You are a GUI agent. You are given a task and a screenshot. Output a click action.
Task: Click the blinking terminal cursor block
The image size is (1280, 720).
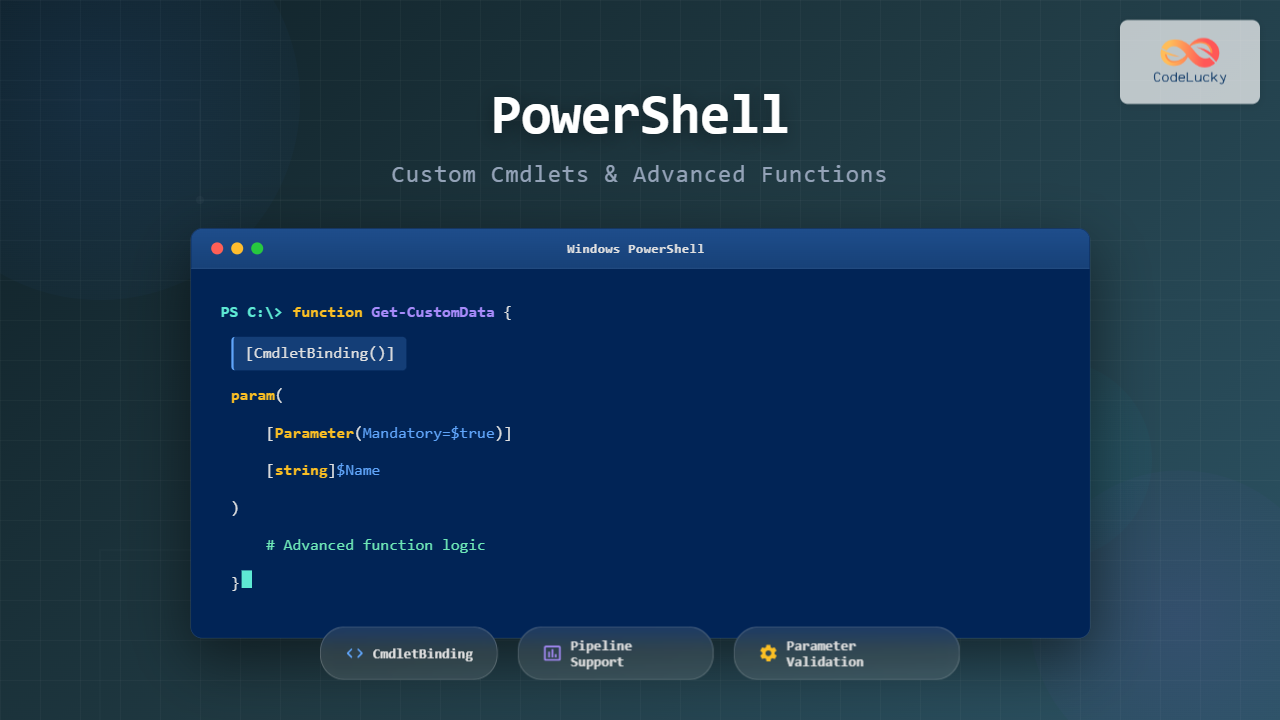247,579
